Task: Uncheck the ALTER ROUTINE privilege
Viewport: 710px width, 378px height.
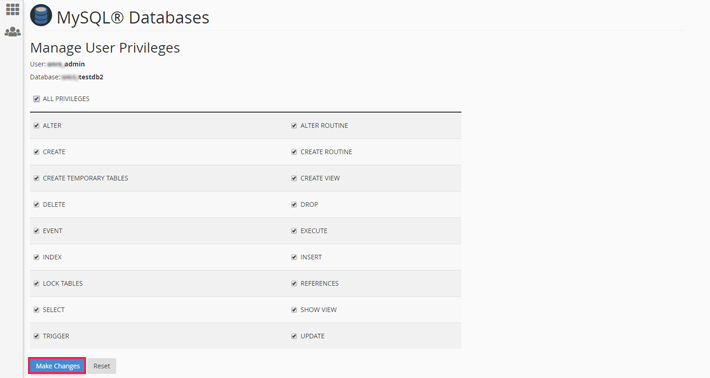Action: point(294,125)
